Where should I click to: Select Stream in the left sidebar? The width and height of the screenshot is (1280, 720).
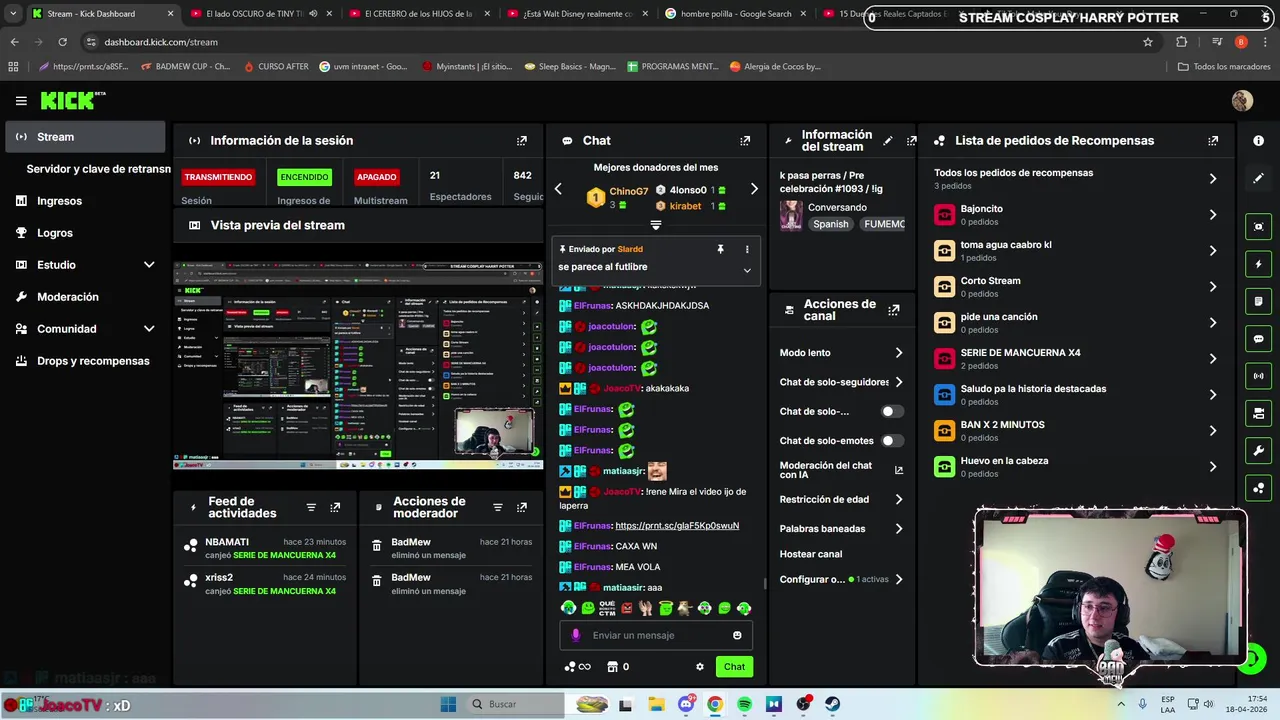[85, 137]
